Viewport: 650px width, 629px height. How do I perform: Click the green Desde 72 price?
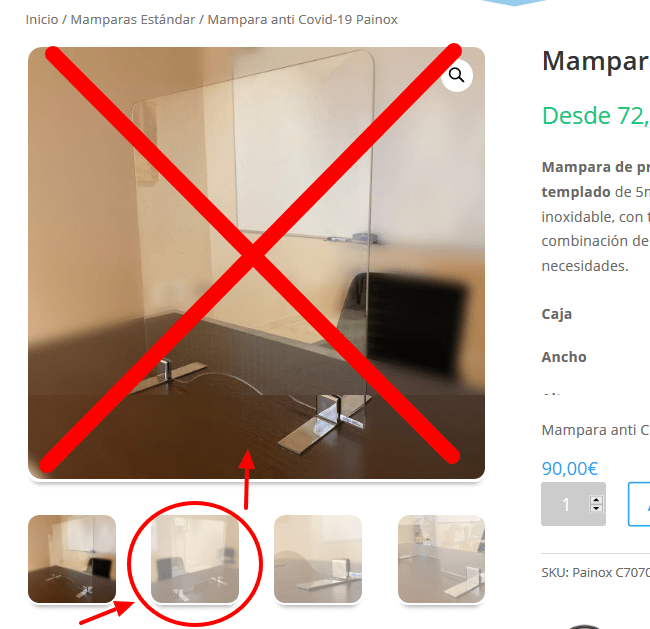[x=596, y=115]
